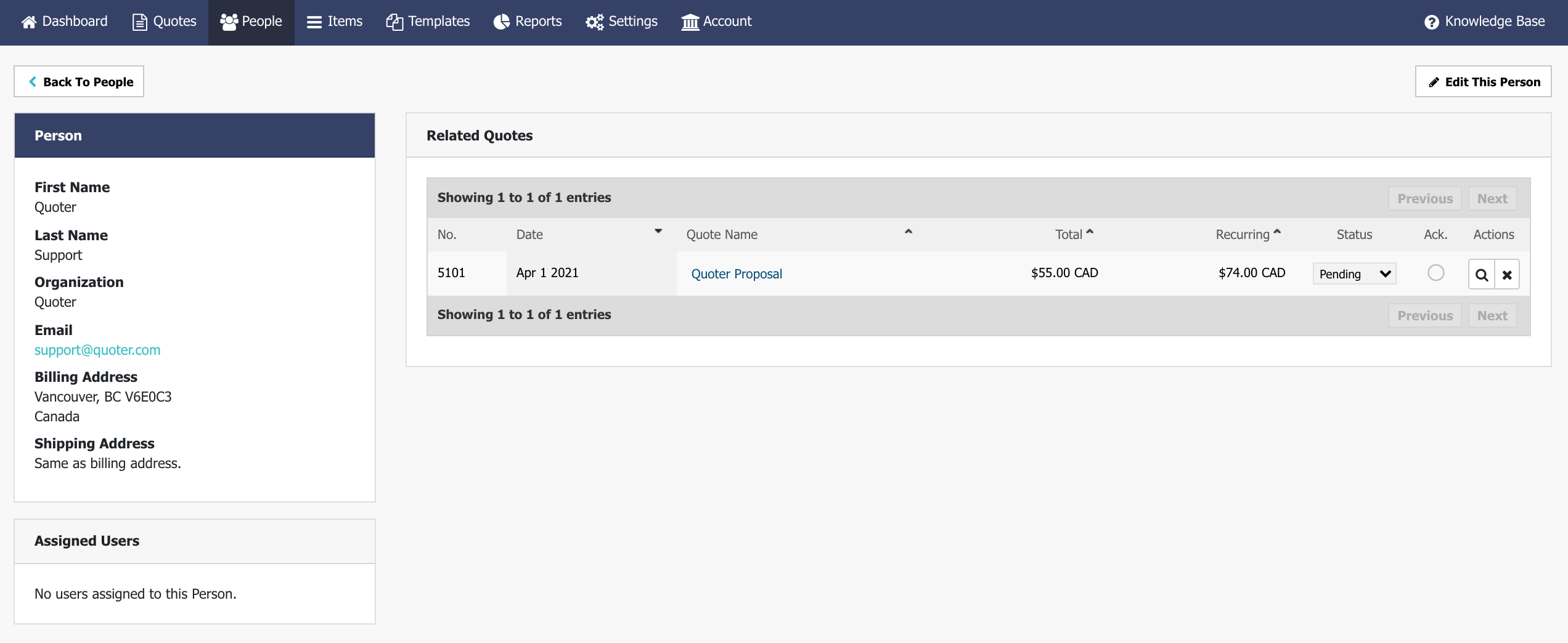Open the Settings menu item
This screenshot has width=1568, height=643.
tap(621, 22)
